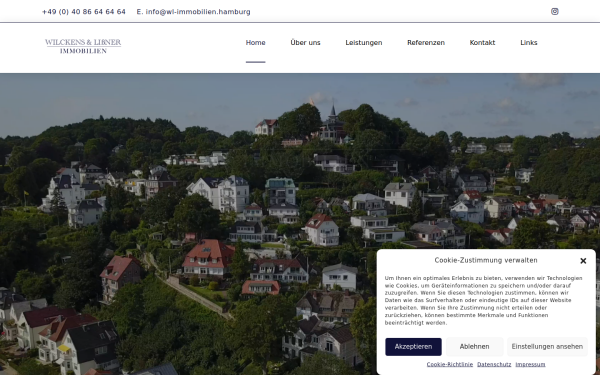Decline cookies with Ablehnen
600x375 pixels.
[x=474, y=347]
